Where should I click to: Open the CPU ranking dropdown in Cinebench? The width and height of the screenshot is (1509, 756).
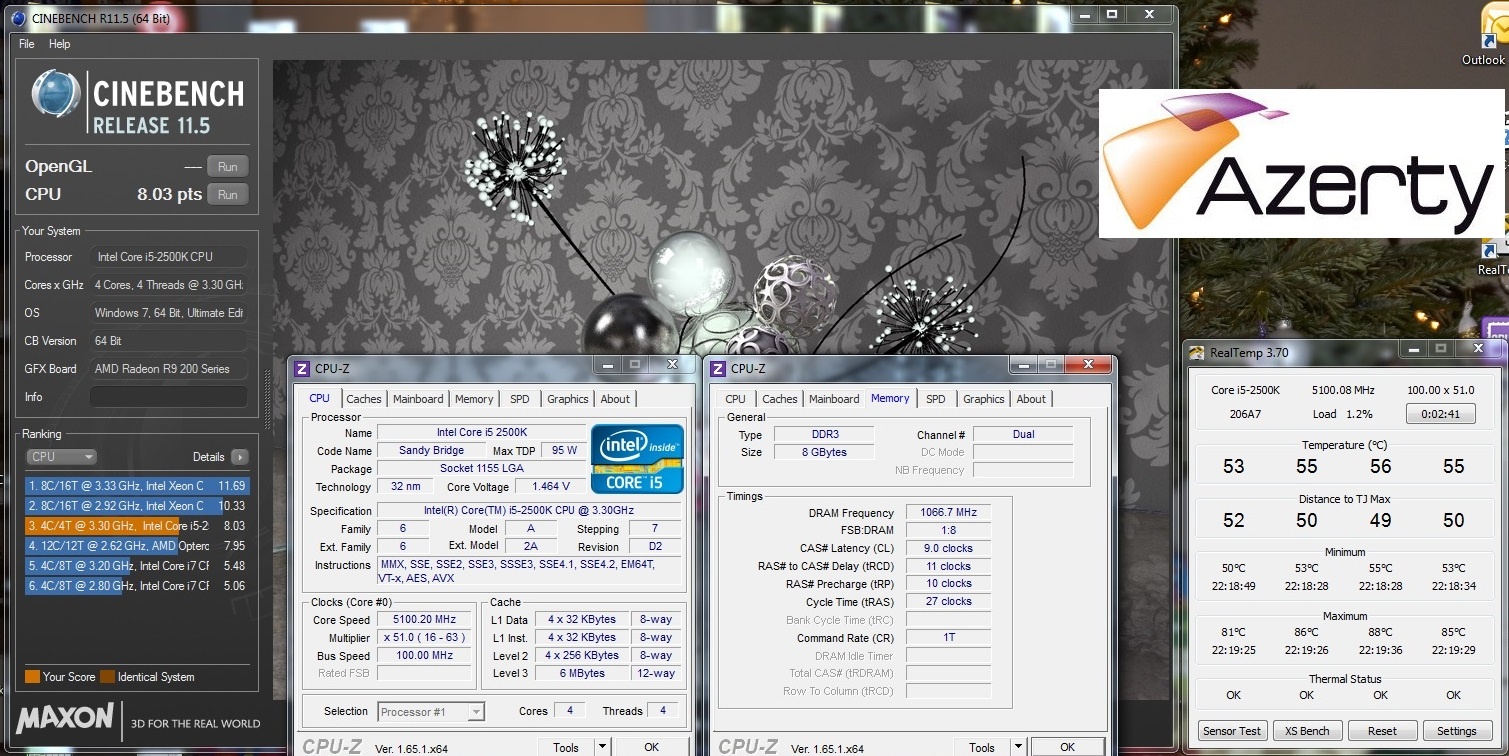click(61, 457)
